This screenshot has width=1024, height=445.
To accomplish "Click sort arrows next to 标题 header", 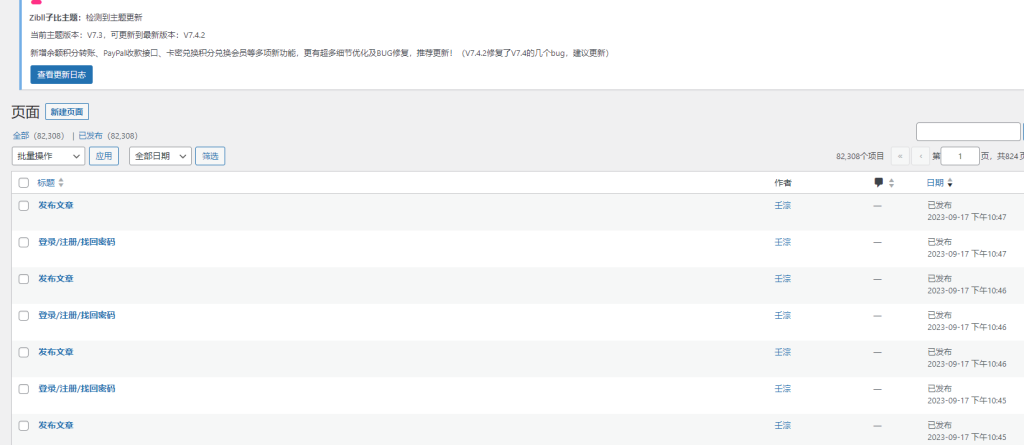I will click(61, 183).
